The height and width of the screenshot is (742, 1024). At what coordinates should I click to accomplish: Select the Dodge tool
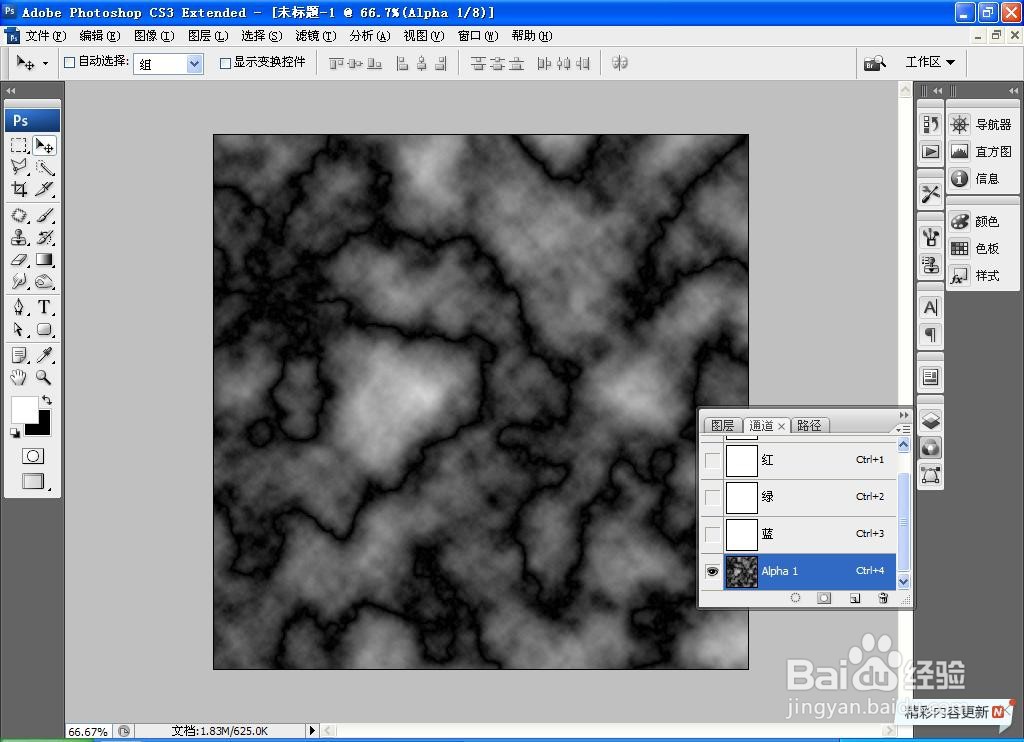point(44,282)
